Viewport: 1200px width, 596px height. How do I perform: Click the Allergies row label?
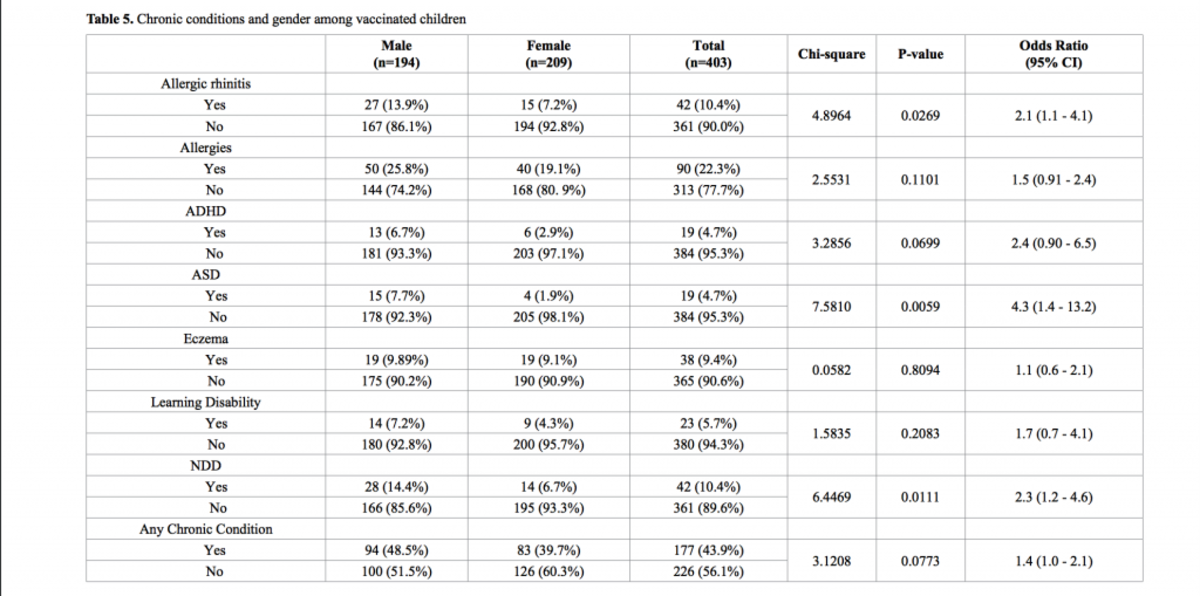(206, 148)
